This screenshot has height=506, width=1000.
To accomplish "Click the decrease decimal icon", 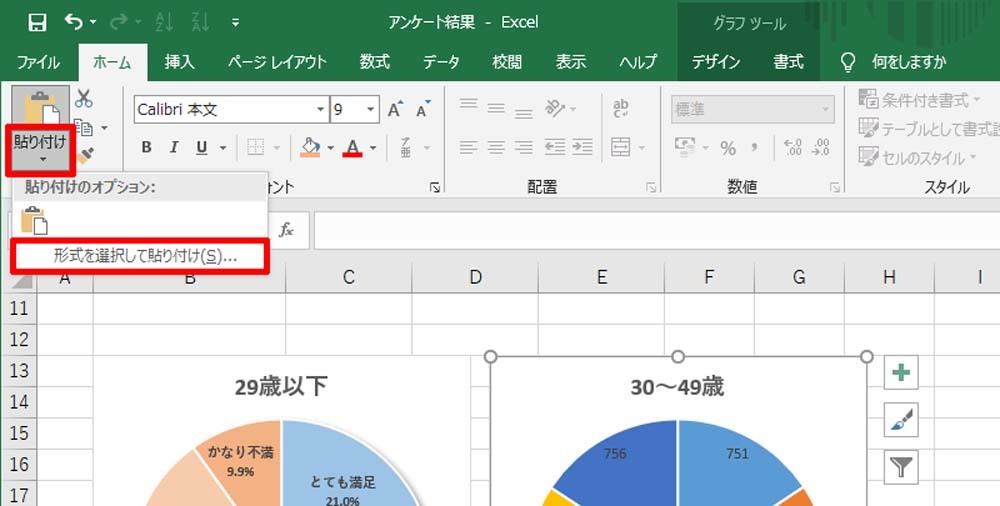I will click(x=821, y=147).
